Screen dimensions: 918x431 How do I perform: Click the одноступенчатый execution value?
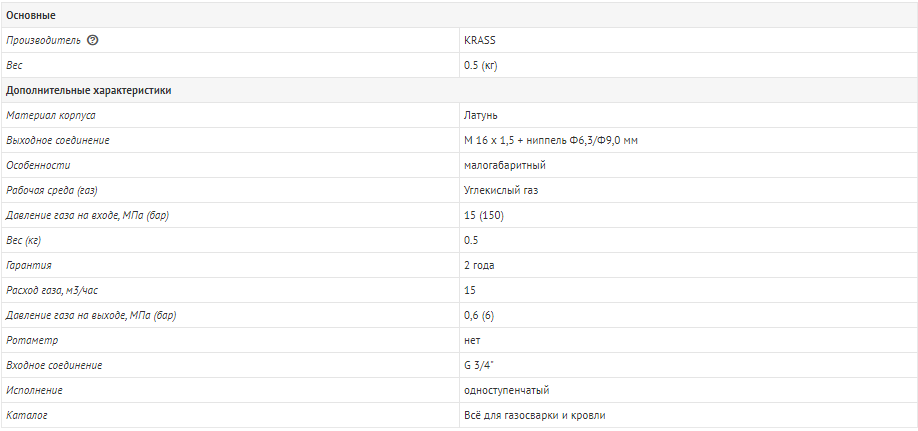(x=507, y=390)
